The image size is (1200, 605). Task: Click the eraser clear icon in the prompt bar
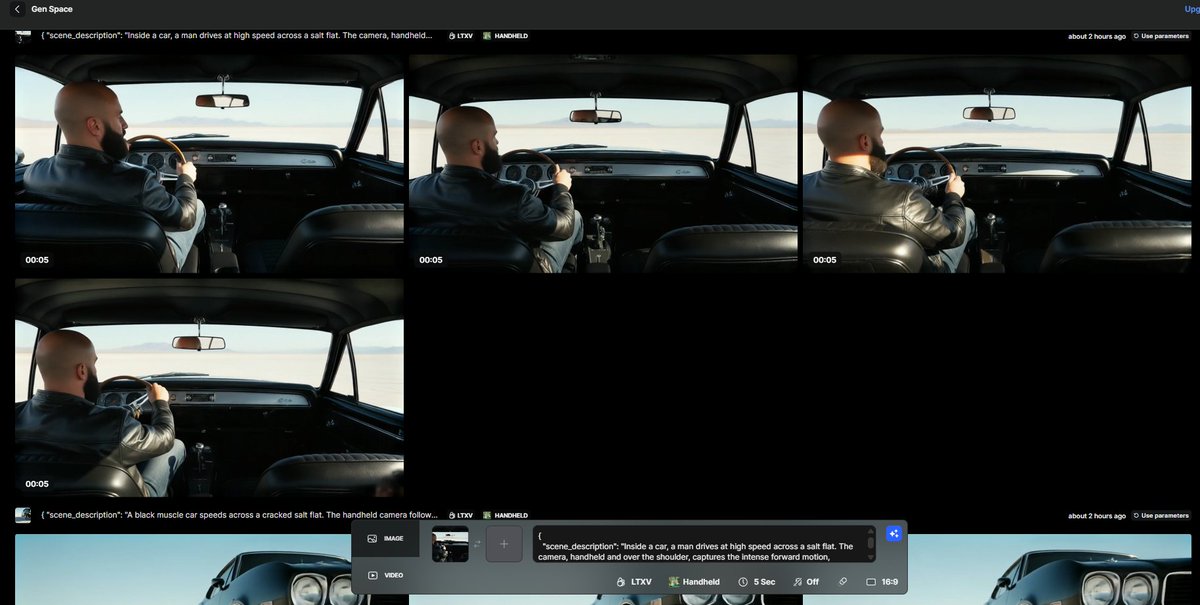pos(843,582)
